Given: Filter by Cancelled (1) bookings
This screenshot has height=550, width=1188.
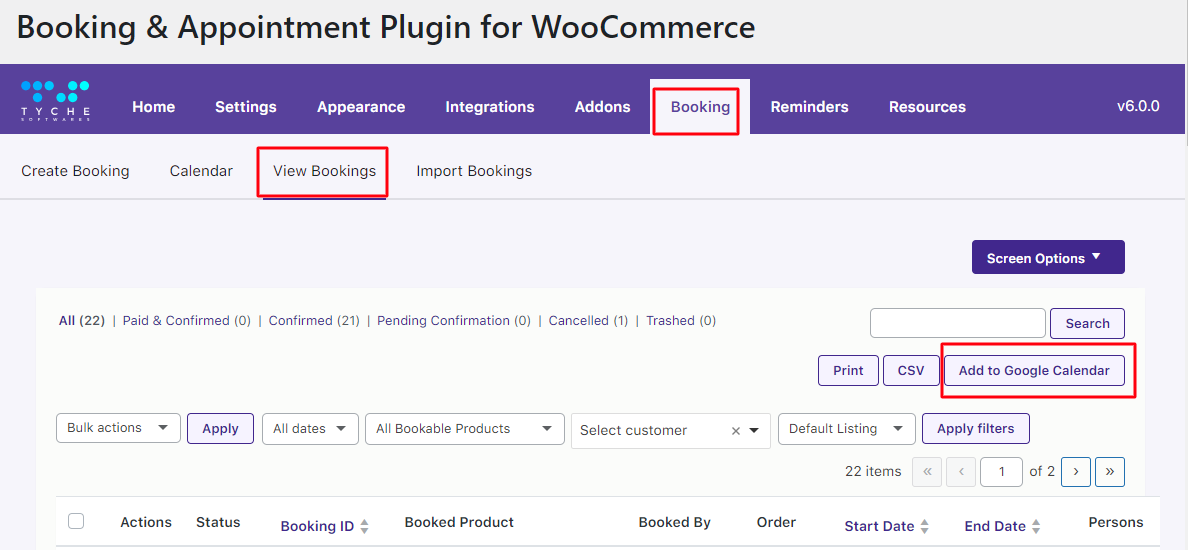Looking at the screenshot, I should click(x=588, y=320).
